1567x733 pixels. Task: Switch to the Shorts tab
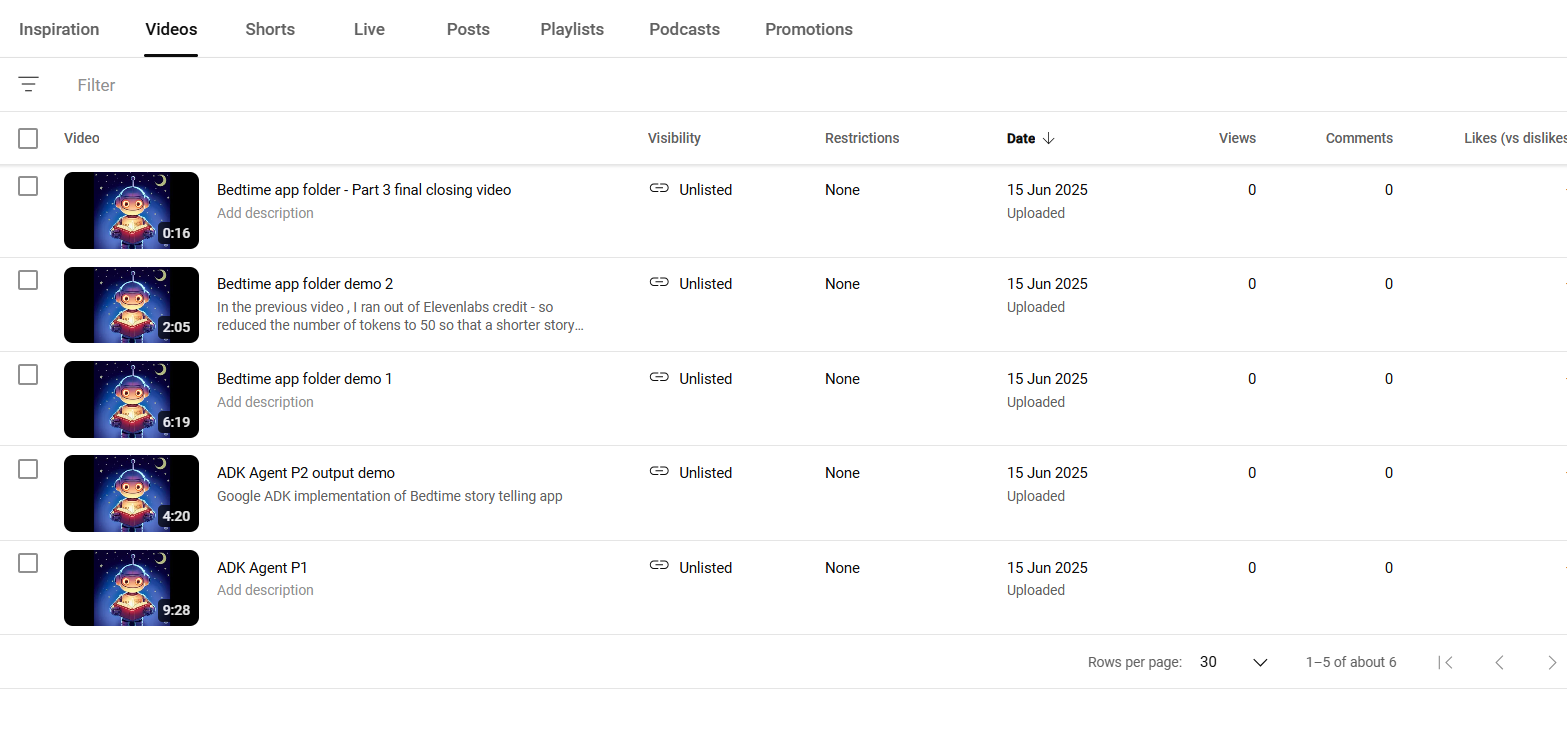270,29
